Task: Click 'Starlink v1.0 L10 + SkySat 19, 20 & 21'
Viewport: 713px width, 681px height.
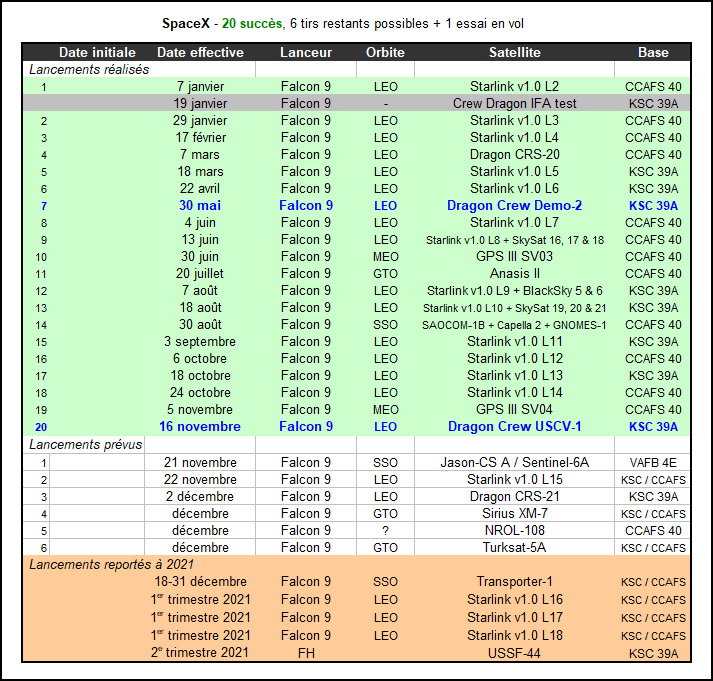Action: [x=515, y=308]
